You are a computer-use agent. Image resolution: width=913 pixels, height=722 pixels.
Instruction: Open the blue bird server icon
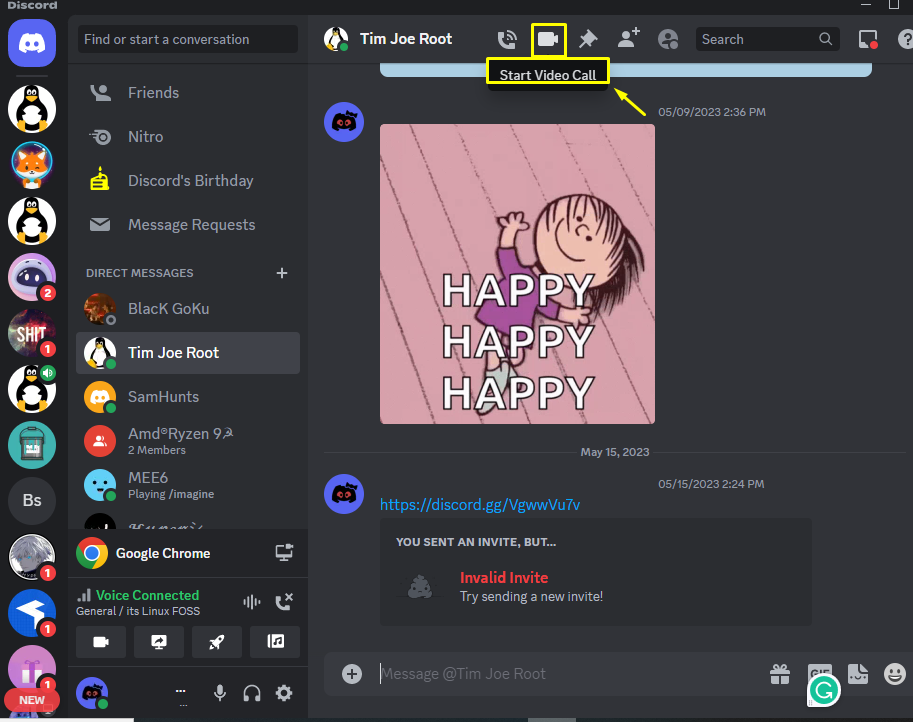(32, 612)
